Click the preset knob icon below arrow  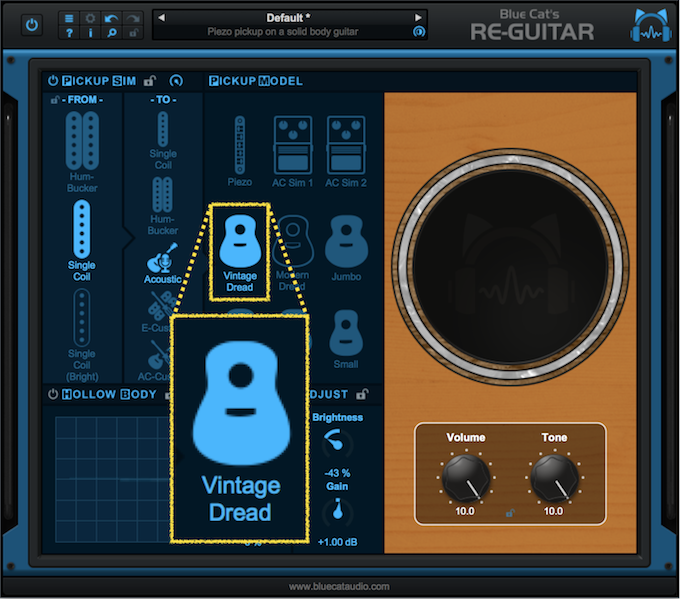(x=418, y=32)
